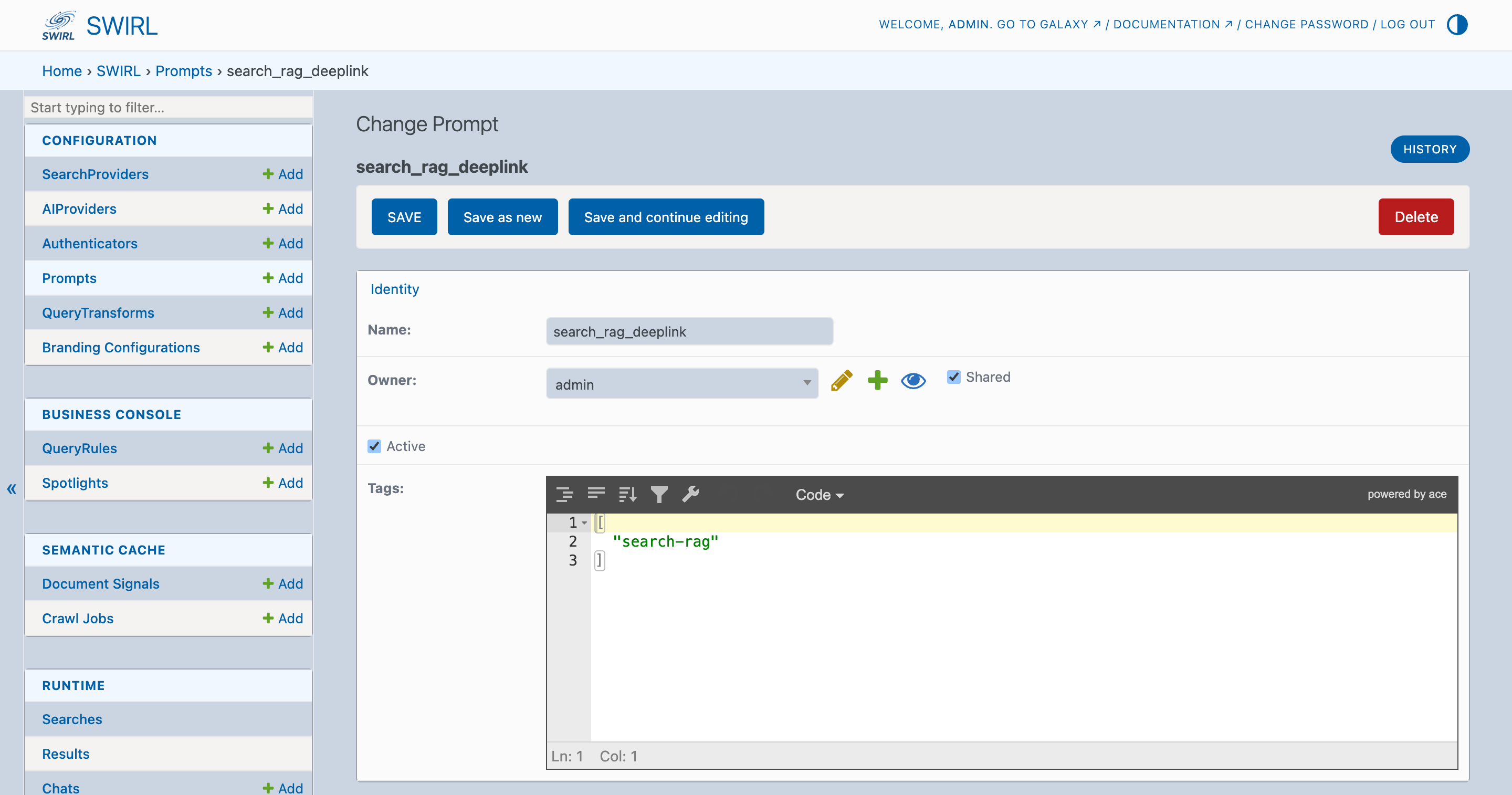Screen dimensions: 1512x795
Task: Click "powered by ace" link
Action: pos(1407,494)
